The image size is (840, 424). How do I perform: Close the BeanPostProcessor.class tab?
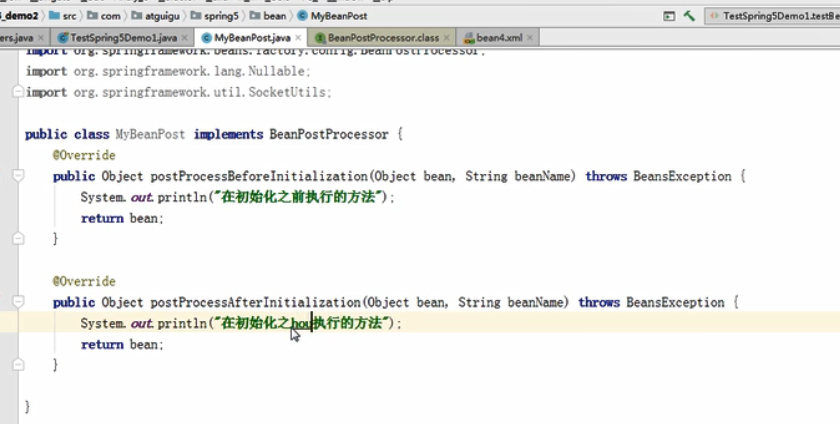point(446,38)
